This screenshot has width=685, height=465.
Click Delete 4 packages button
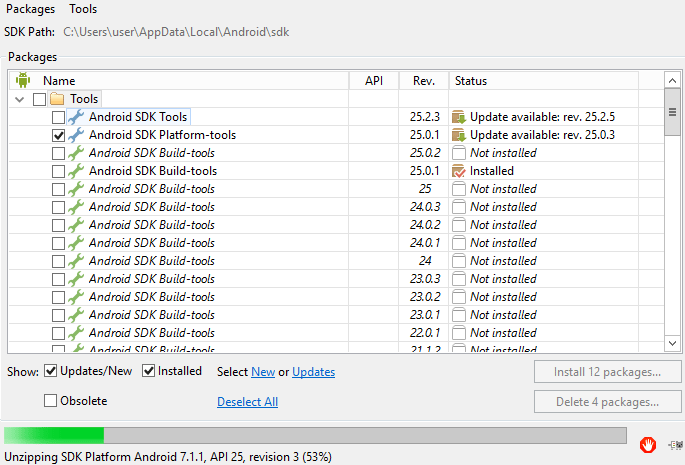click(x=607, y=402)
